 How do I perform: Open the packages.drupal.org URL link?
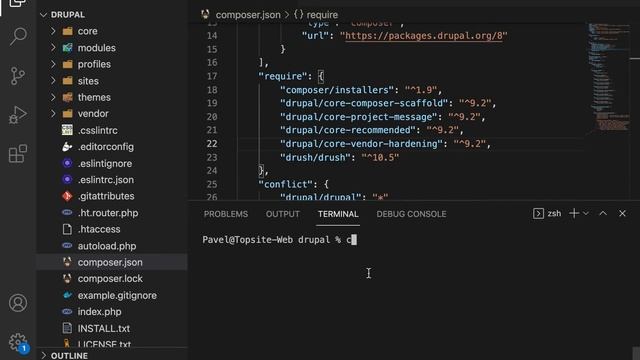[424, 36]
